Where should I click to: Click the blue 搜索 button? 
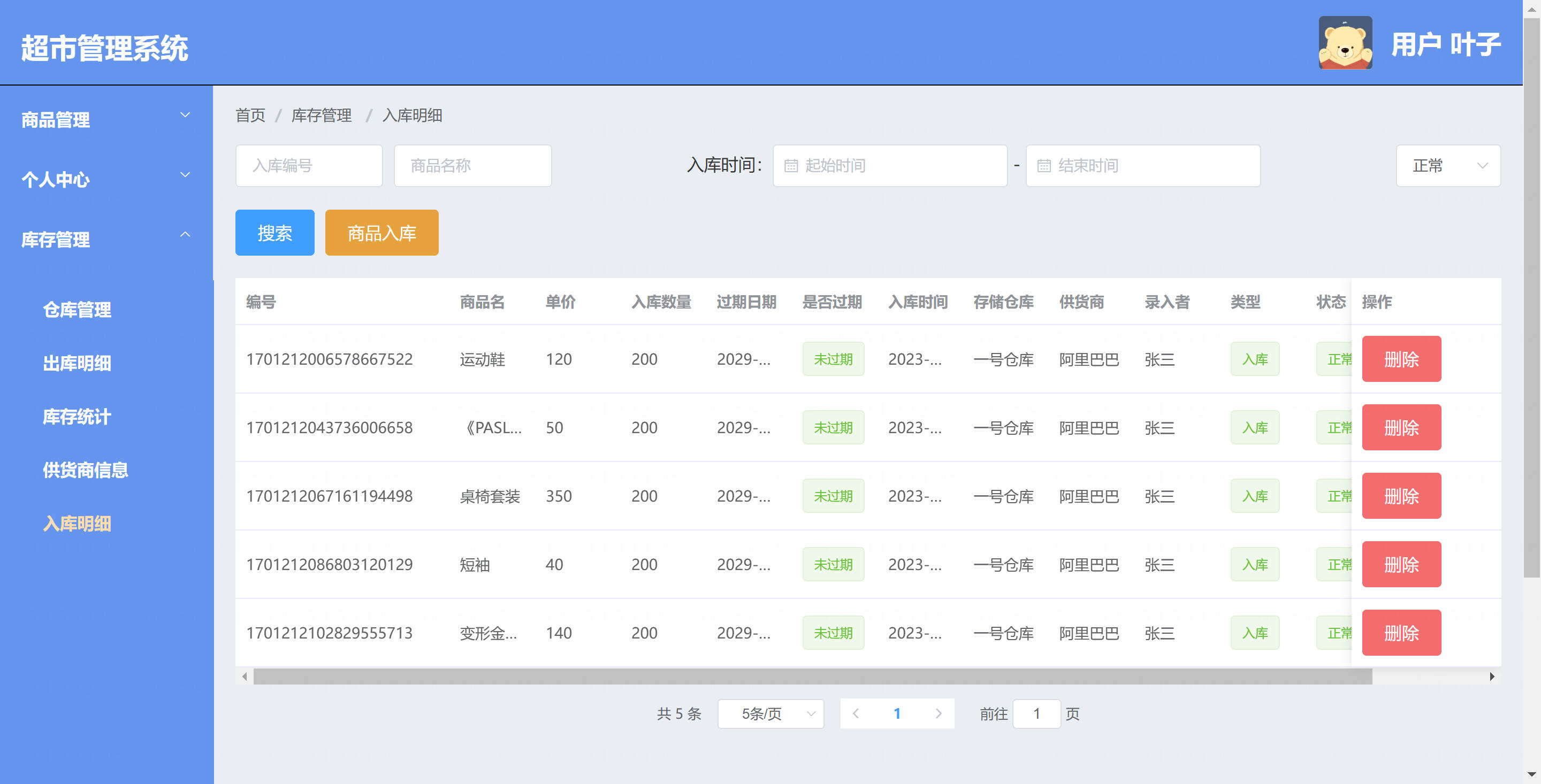tap(274, 233)
